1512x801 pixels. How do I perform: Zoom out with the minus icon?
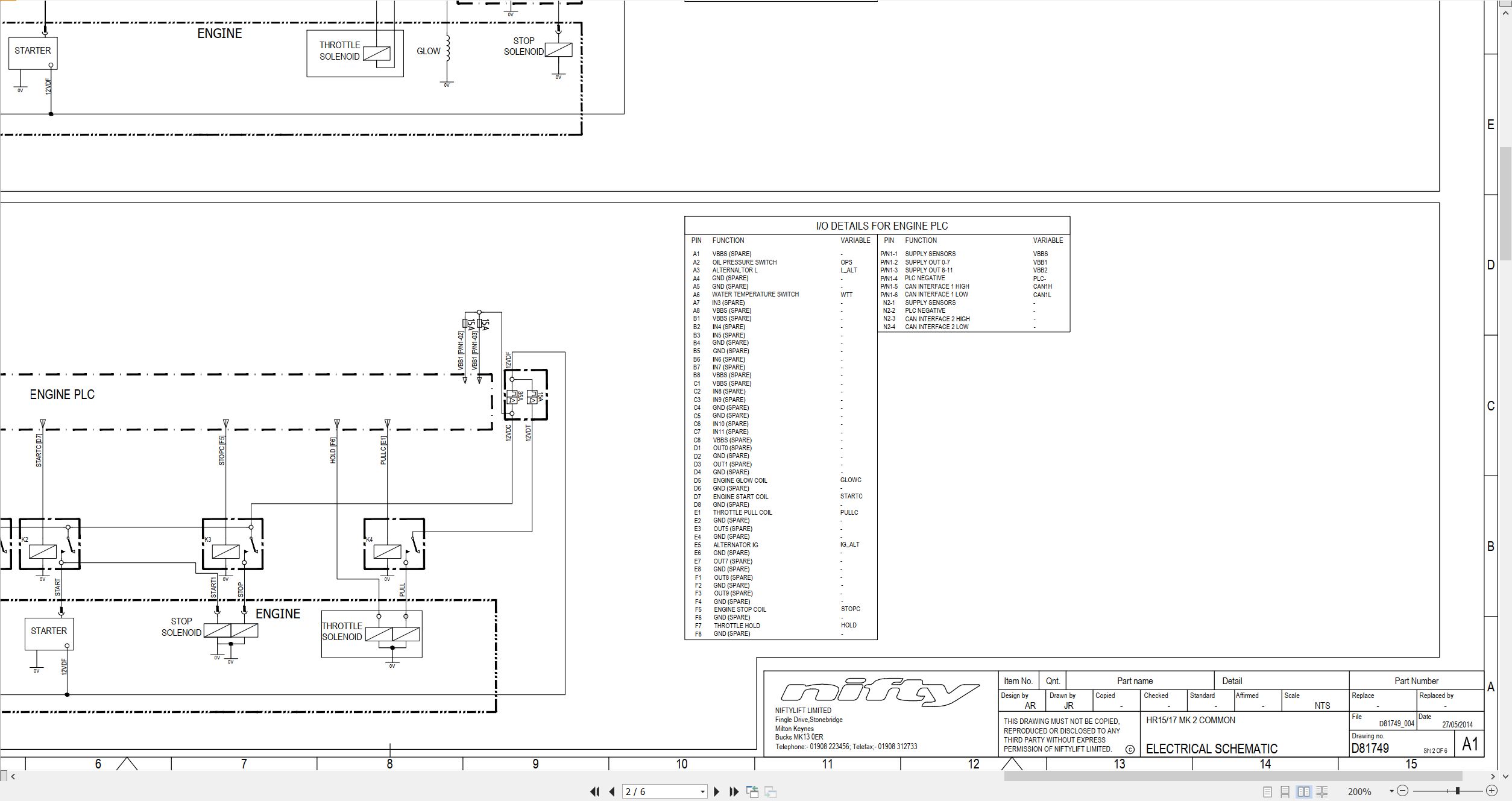(1402, 791)
